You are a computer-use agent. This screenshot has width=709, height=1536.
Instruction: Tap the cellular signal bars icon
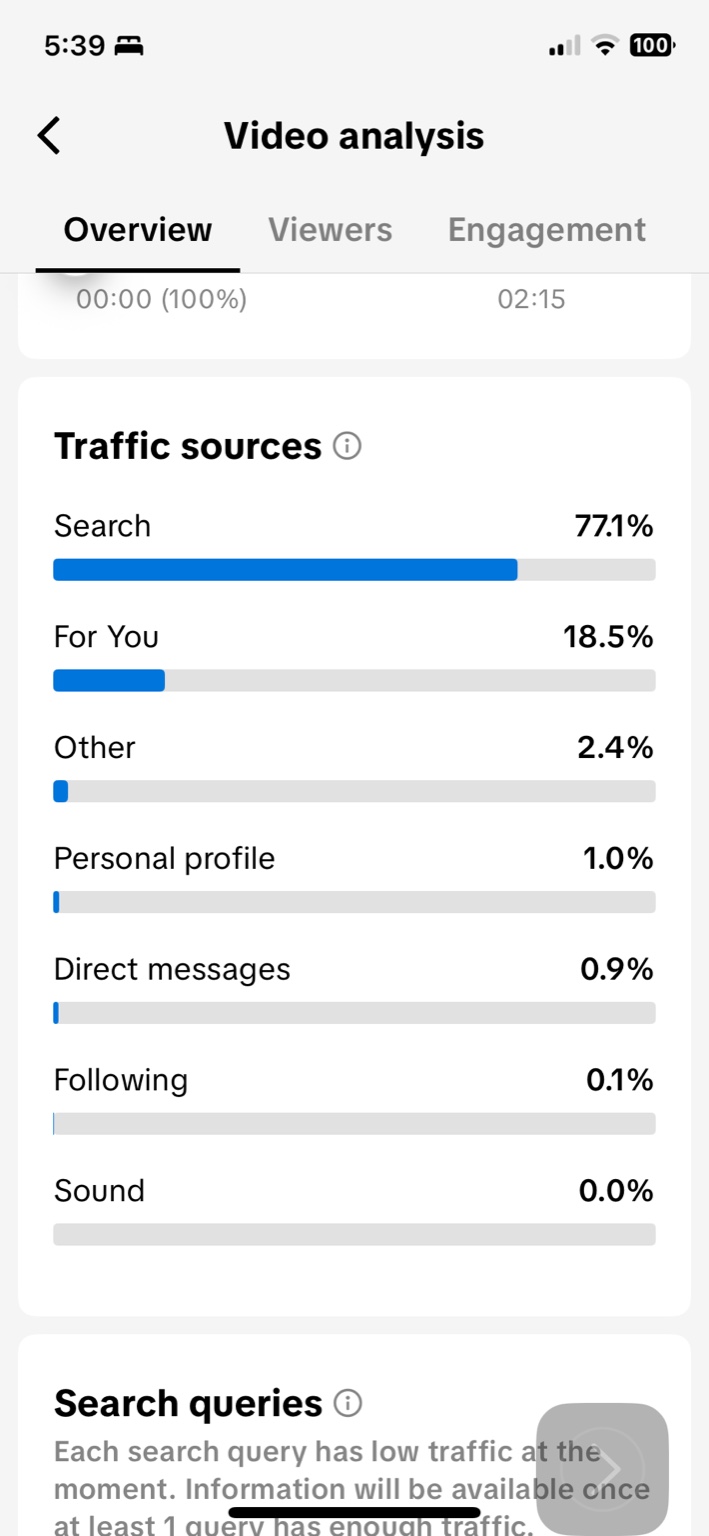tap(565, 46)
